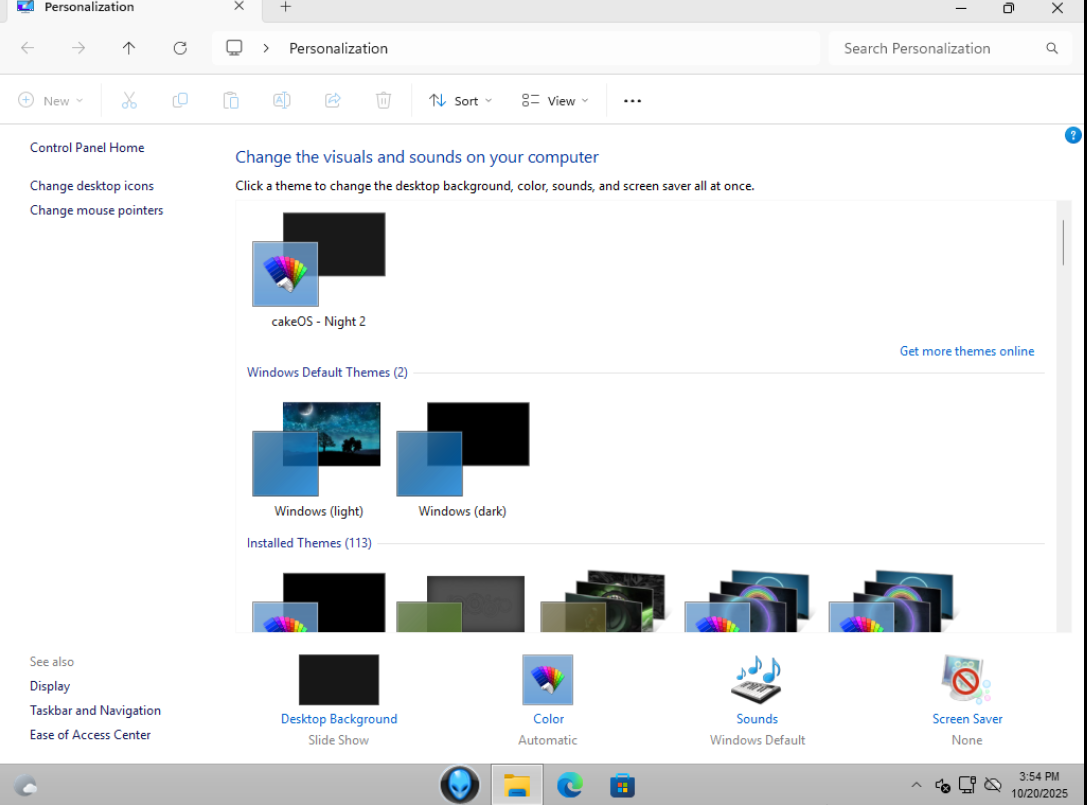
Task: Open the Sounds settings icon
Action: 757,680
